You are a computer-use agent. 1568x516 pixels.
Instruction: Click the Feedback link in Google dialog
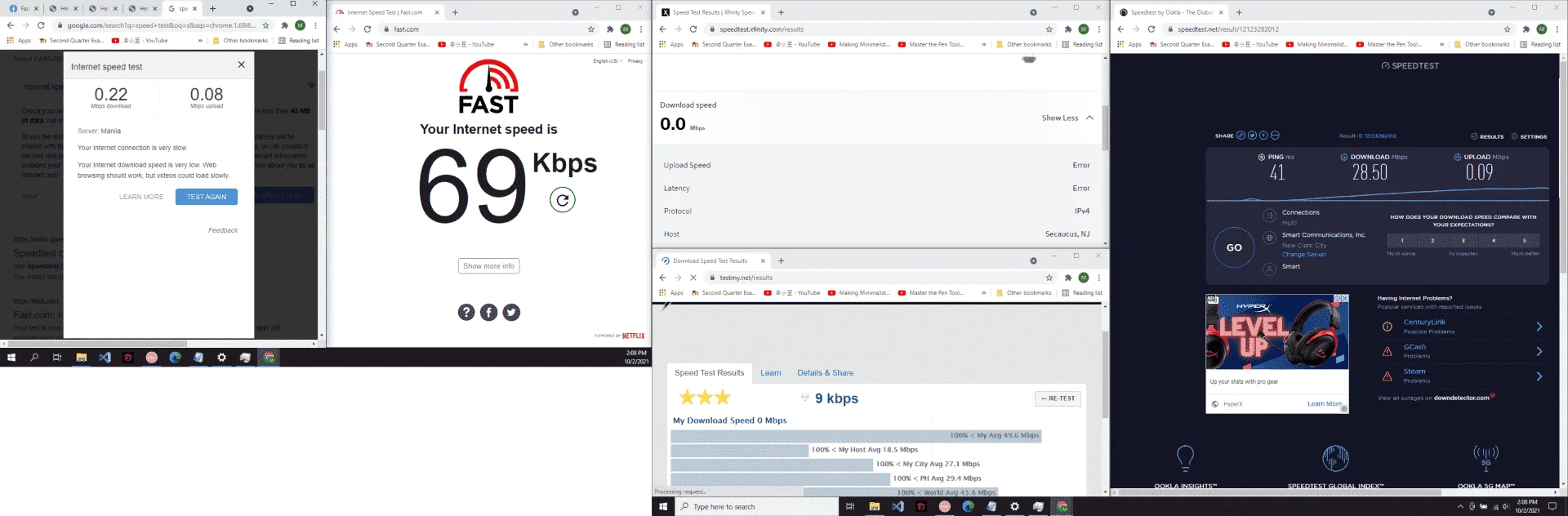[223, 230]
